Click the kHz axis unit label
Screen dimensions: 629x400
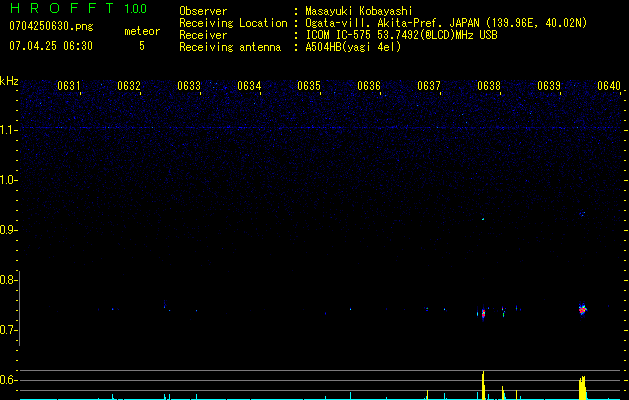[x=9, y=81]
